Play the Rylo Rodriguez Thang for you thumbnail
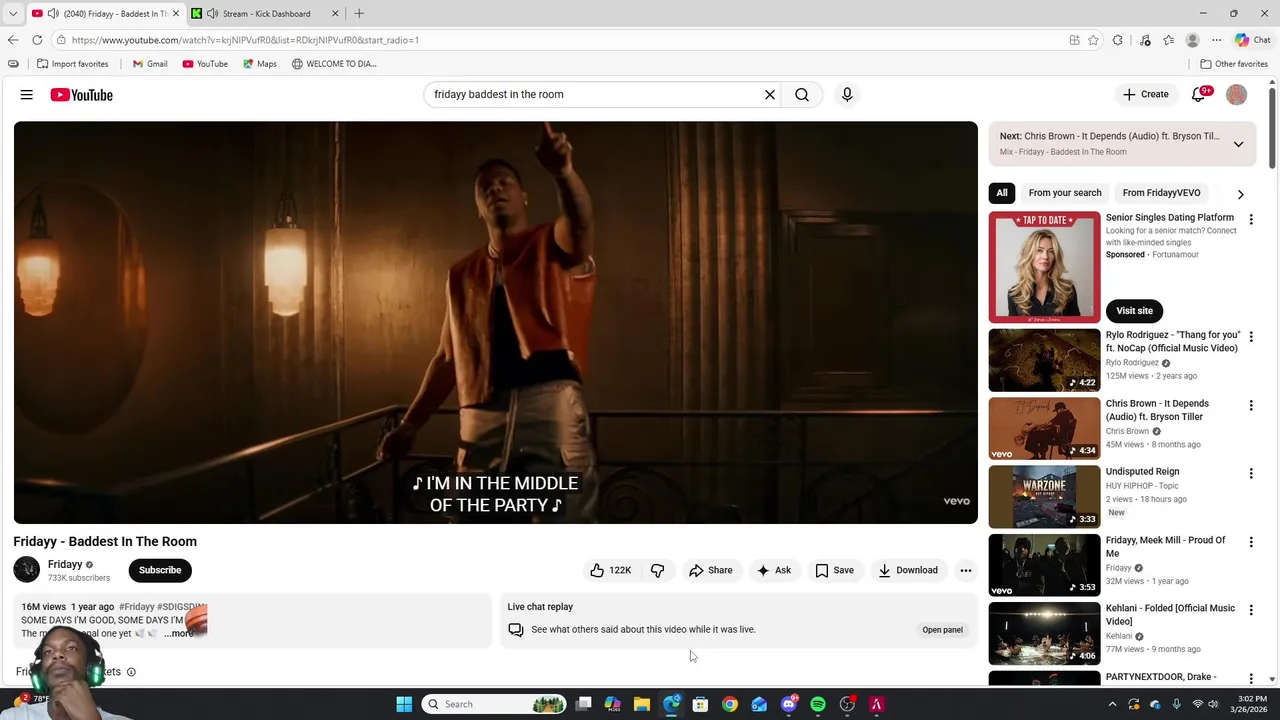Screen dimensions: 1280x720 [1044, 360]
